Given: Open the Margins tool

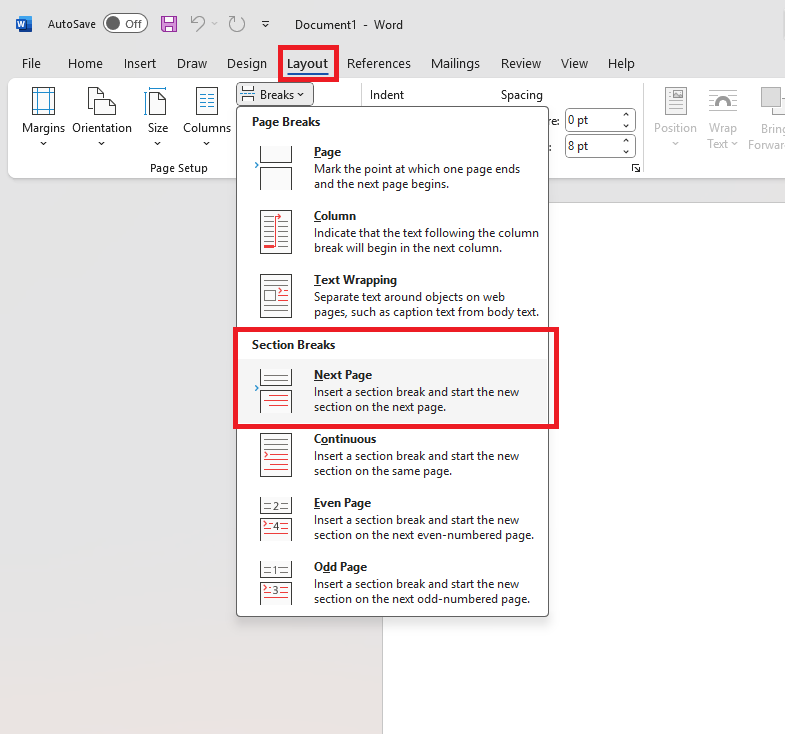Looking at the screenshot, I should point(43,117).
